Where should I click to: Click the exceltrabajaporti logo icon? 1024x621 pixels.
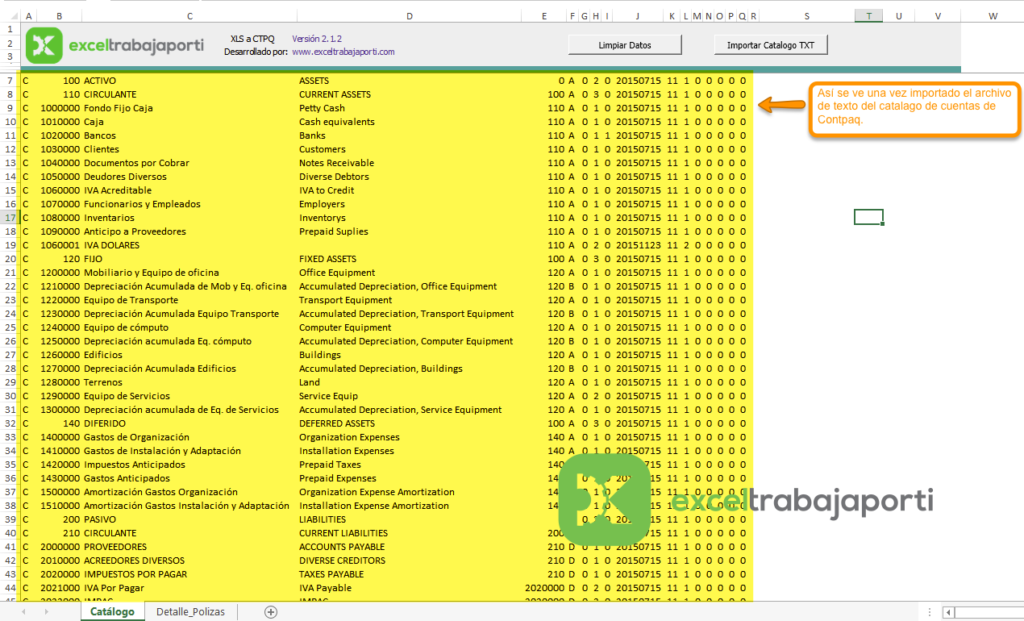(44, 46)
